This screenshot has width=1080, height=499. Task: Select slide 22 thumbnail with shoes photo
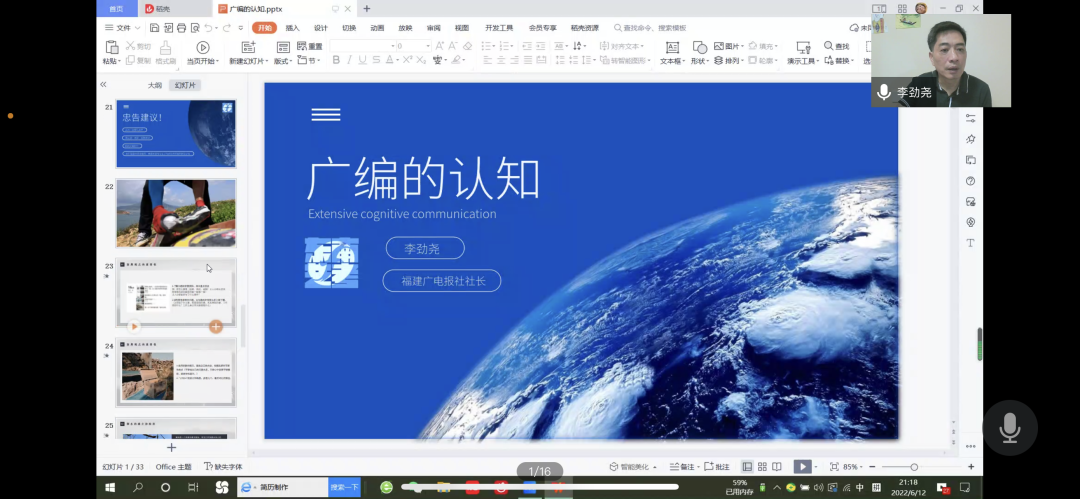pos(176,213)
